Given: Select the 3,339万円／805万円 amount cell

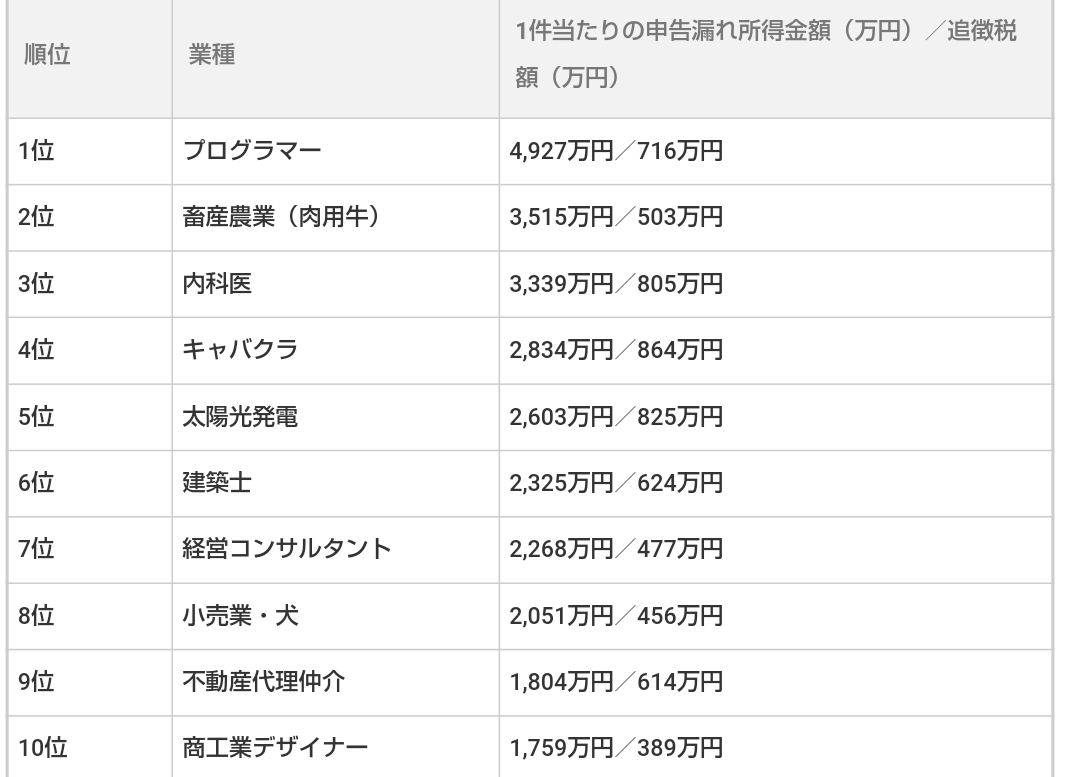Looking at the screenshot, I should click(x=616, y=284).
